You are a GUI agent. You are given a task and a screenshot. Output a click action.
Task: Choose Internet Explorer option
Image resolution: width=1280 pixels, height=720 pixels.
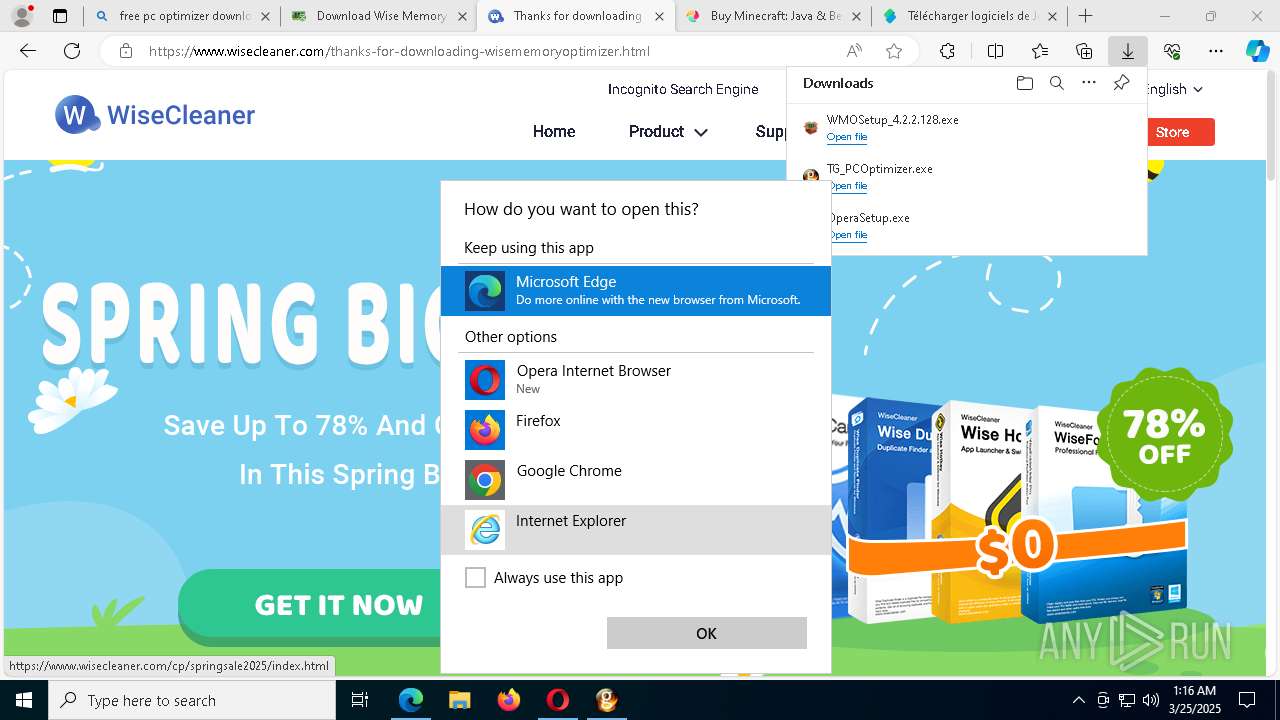tap(636, 530)
